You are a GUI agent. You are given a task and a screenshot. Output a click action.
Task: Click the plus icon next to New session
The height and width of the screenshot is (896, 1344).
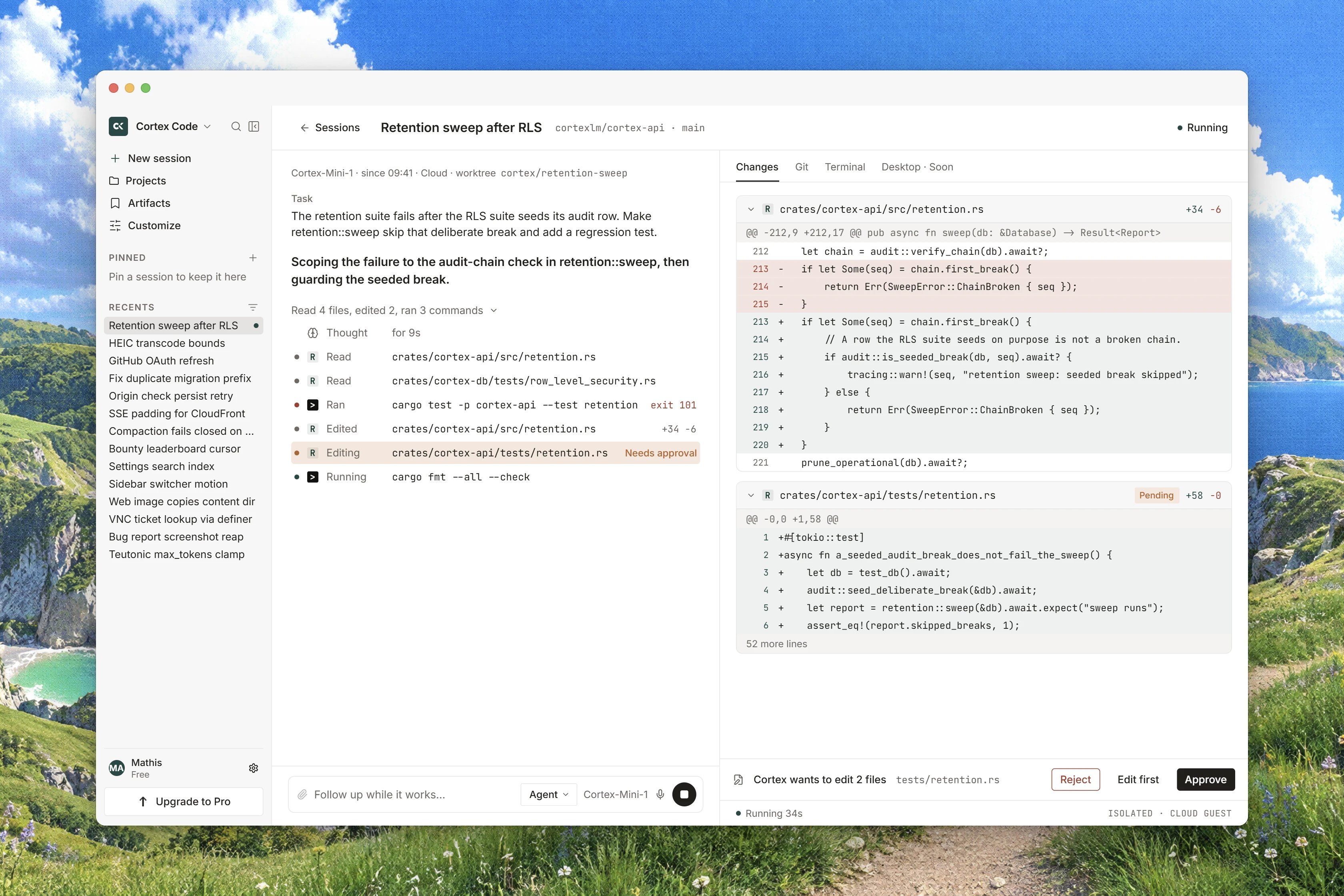(115, 158)
